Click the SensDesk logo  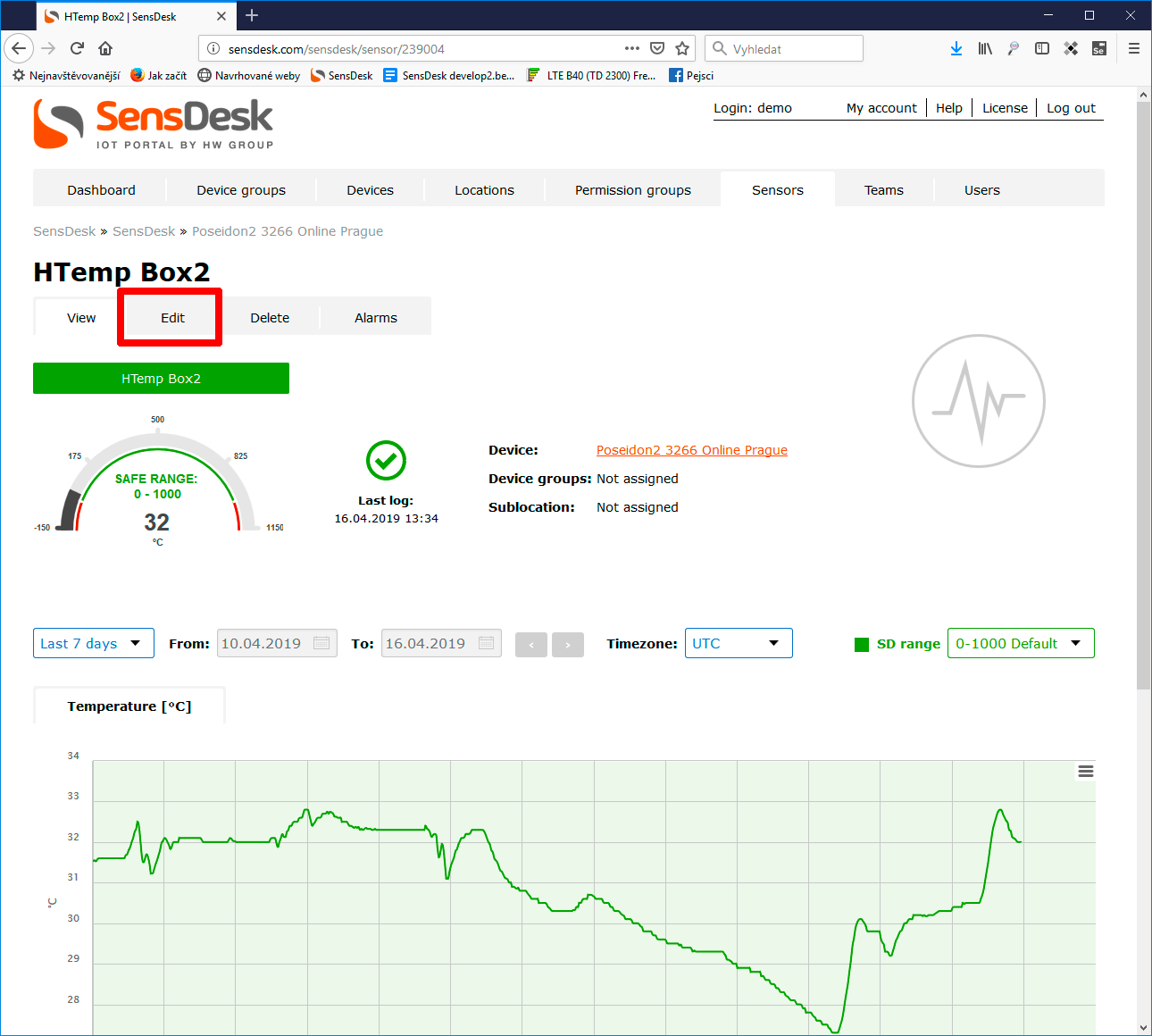pos(154,123)
